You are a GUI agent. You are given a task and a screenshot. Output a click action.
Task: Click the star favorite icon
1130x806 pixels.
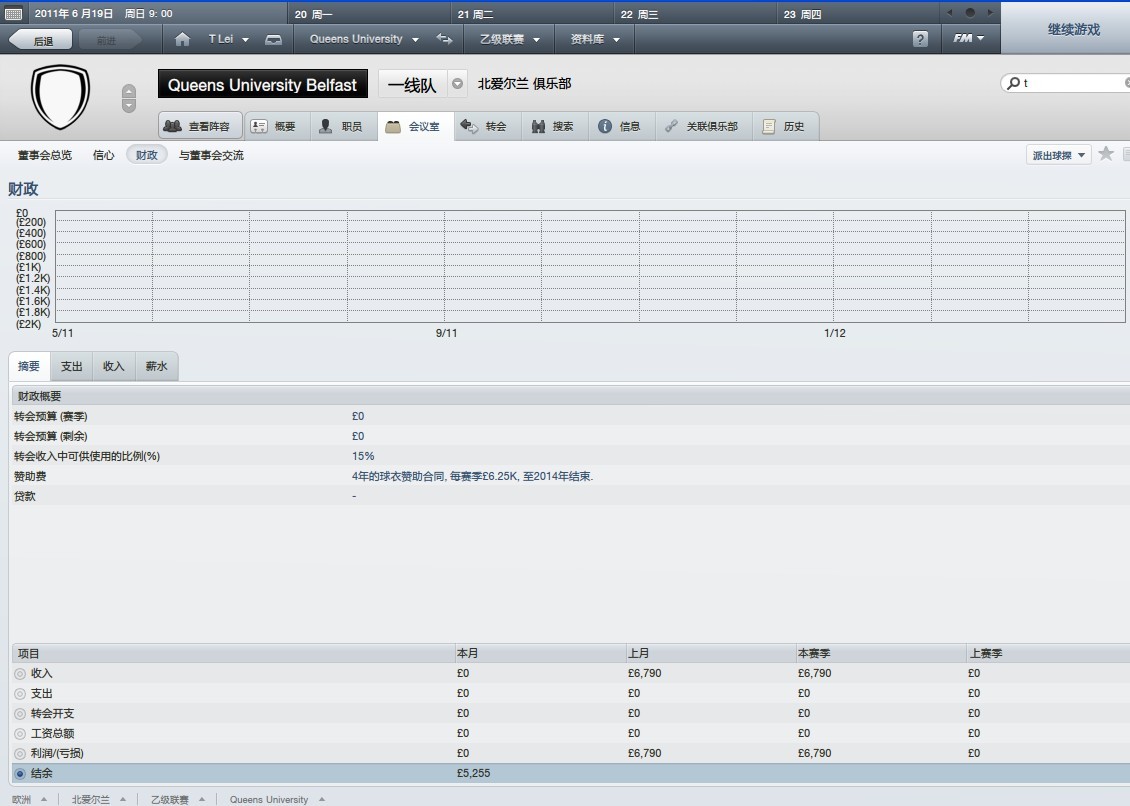coord(1105,154)
